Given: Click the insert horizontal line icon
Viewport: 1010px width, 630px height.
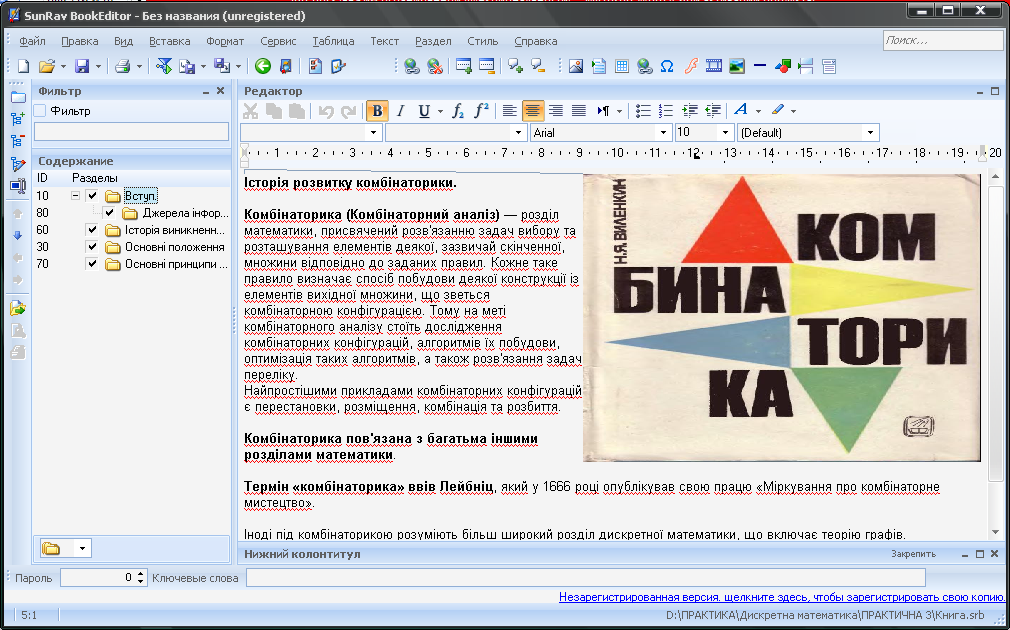Looking at the screenshot, I should [x=759, y=66].
